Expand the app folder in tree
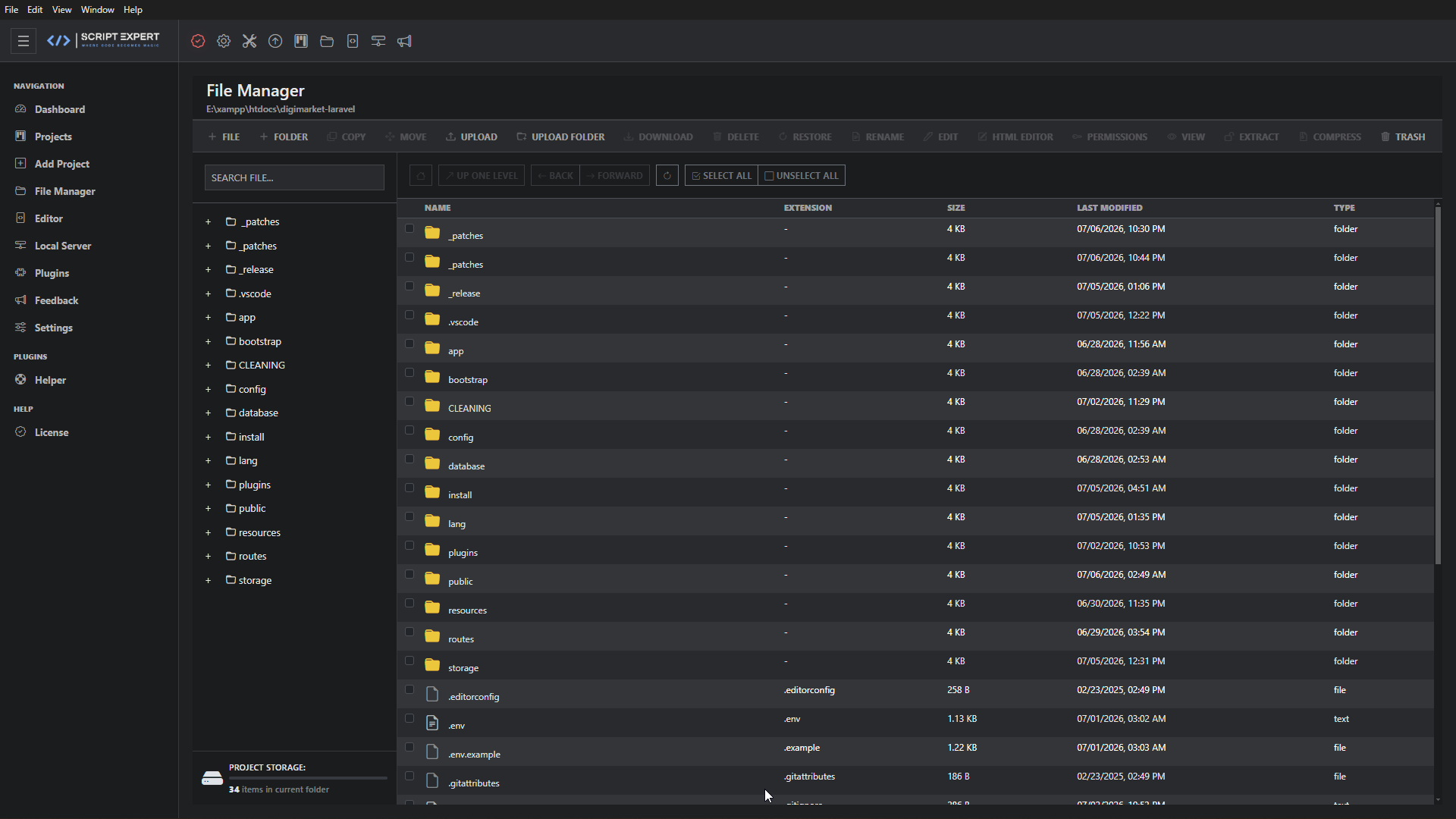This screenshot has height=819, width=1456. (x=208, y=317)
